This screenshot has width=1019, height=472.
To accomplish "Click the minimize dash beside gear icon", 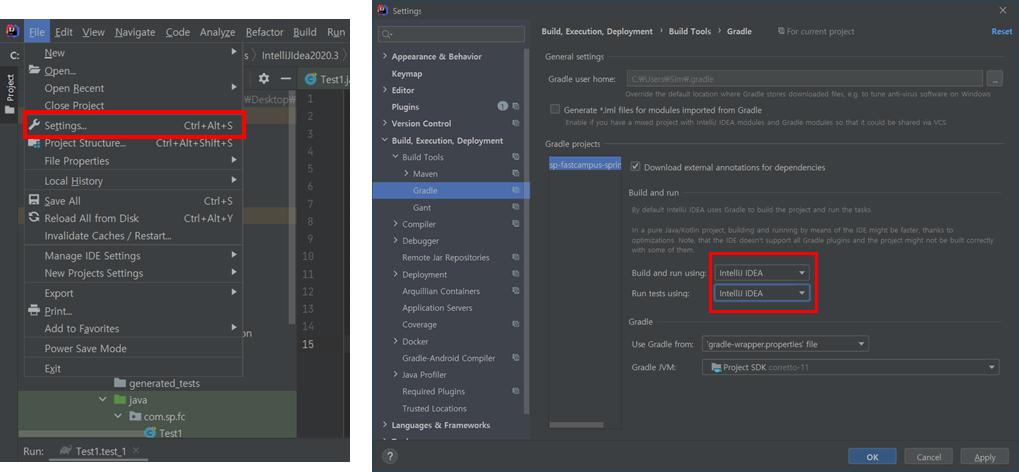I will pos(287,79).
